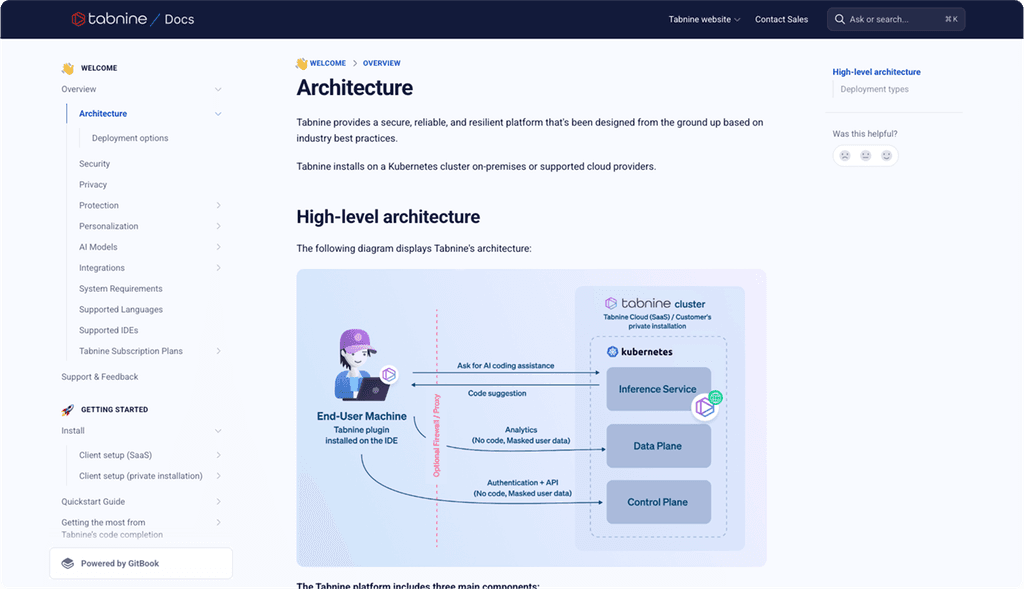Click the GitBook icon at sidebar bottom
1024x589 pixels.
pos(69,563)
